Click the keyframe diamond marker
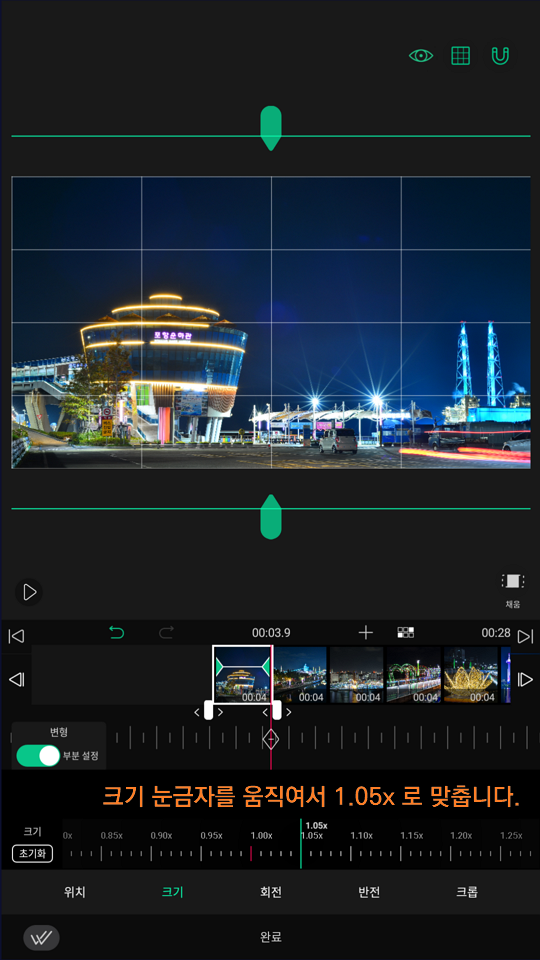The height and width of the screenshot is (960, 540). point(271,739)
